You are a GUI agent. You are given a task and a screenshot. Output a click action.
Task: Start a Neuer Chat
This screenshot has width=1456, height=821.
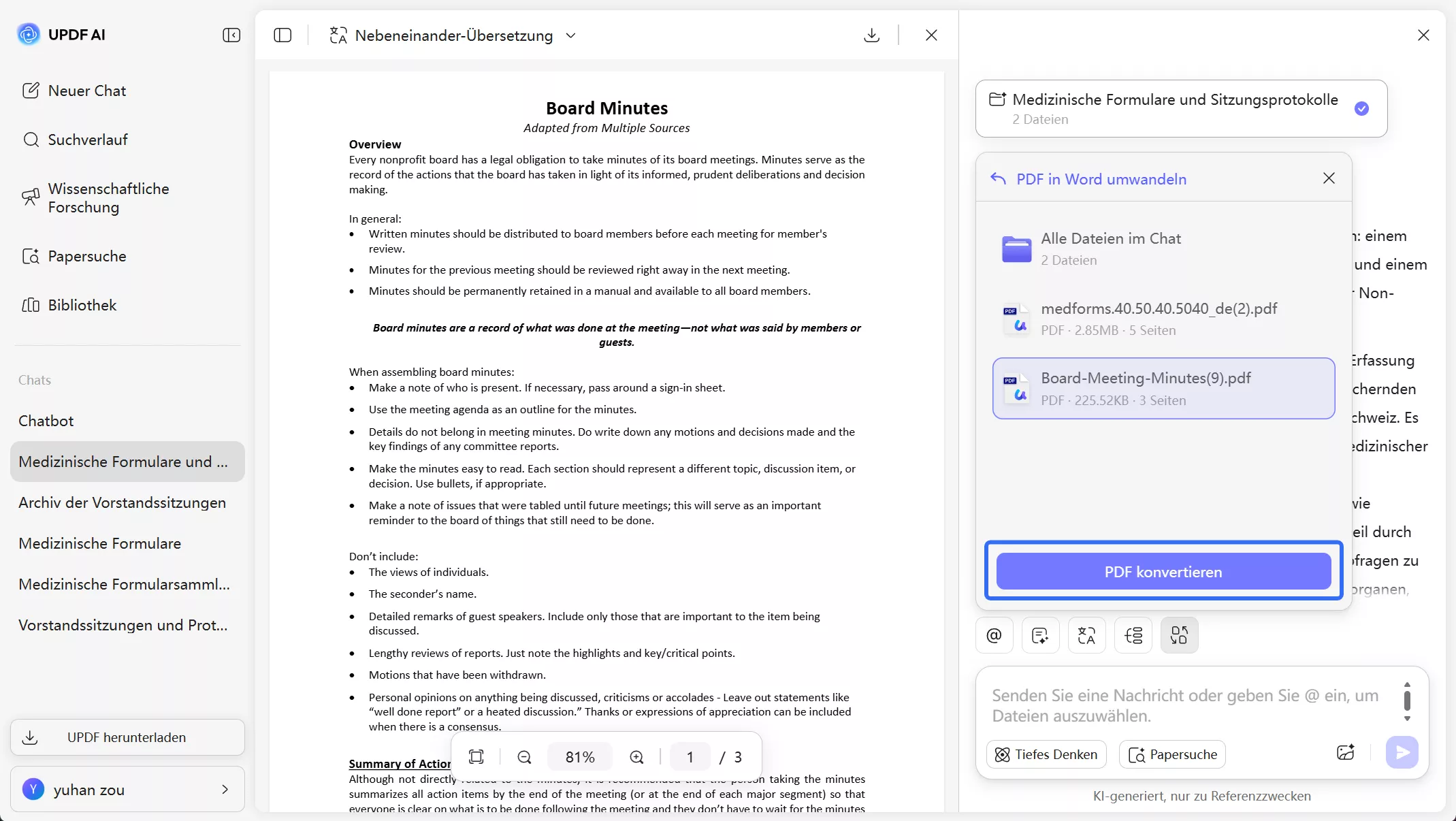(86, 90)
